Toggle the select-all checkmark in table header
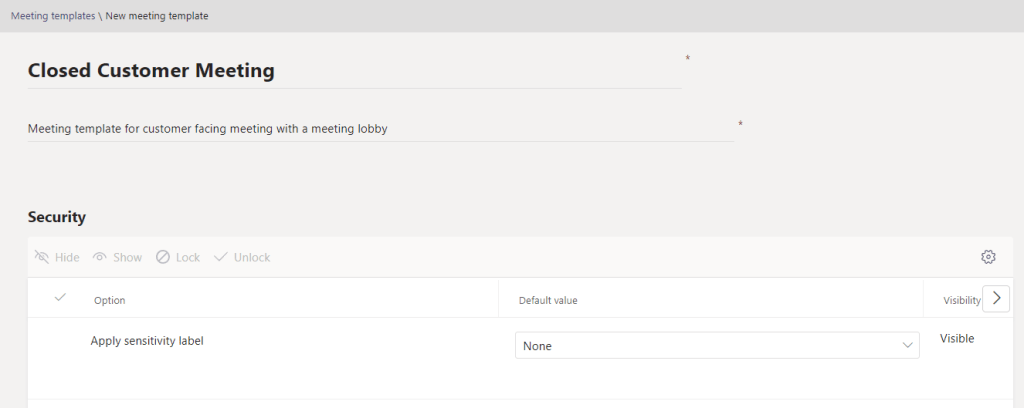The width and height of the screenshot is (1024, 408). tap(60, 298)
